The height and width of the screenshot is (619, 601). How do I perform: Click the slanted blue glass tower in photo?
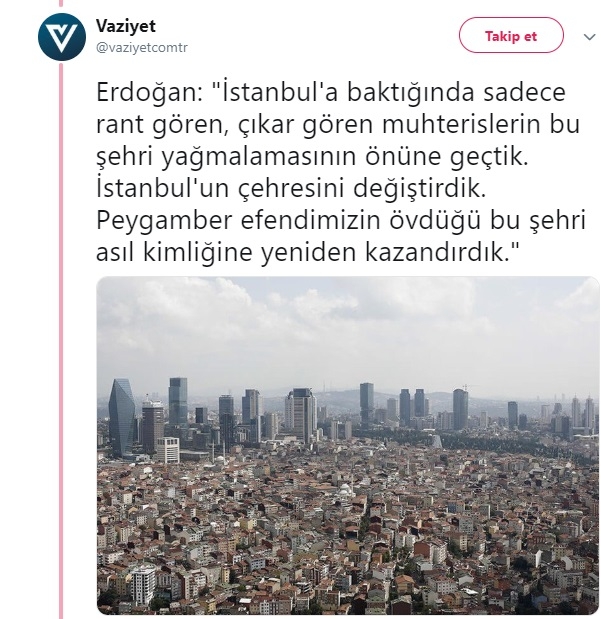click(x=122, y=416)
